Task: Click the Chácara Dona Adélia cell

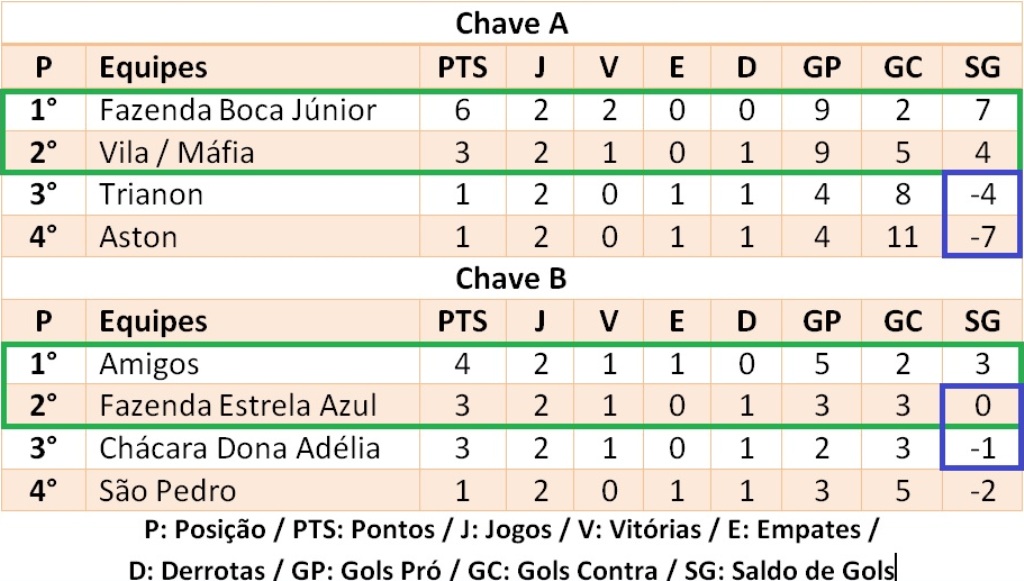Action: click(239, 448)
